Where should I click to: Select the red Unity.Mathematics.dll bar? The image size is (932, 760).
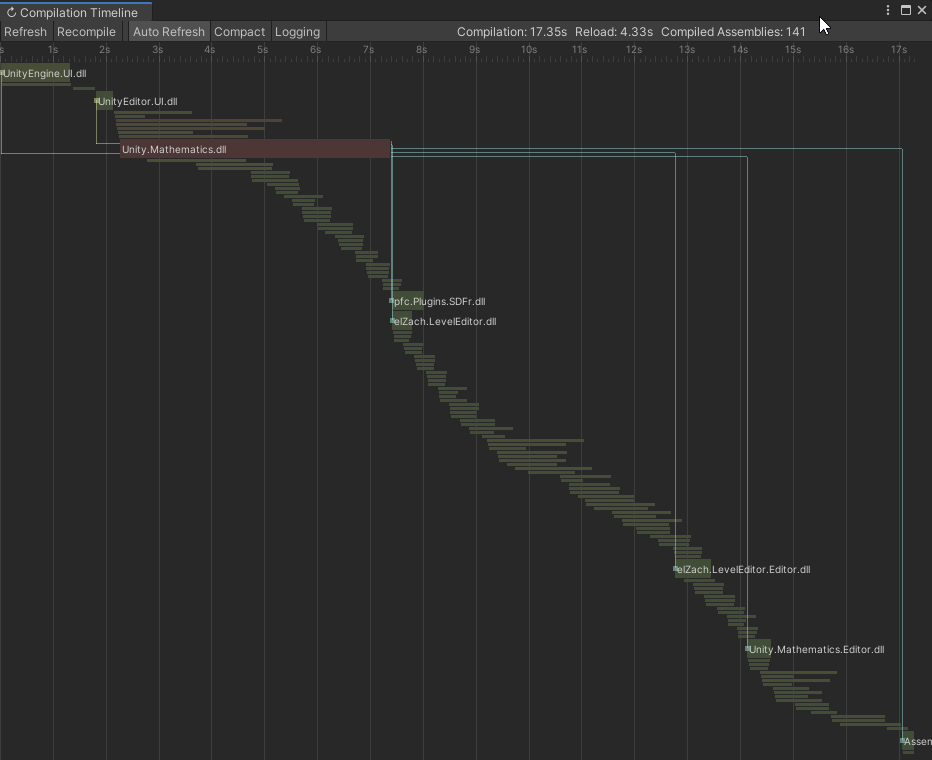point(255,148)
